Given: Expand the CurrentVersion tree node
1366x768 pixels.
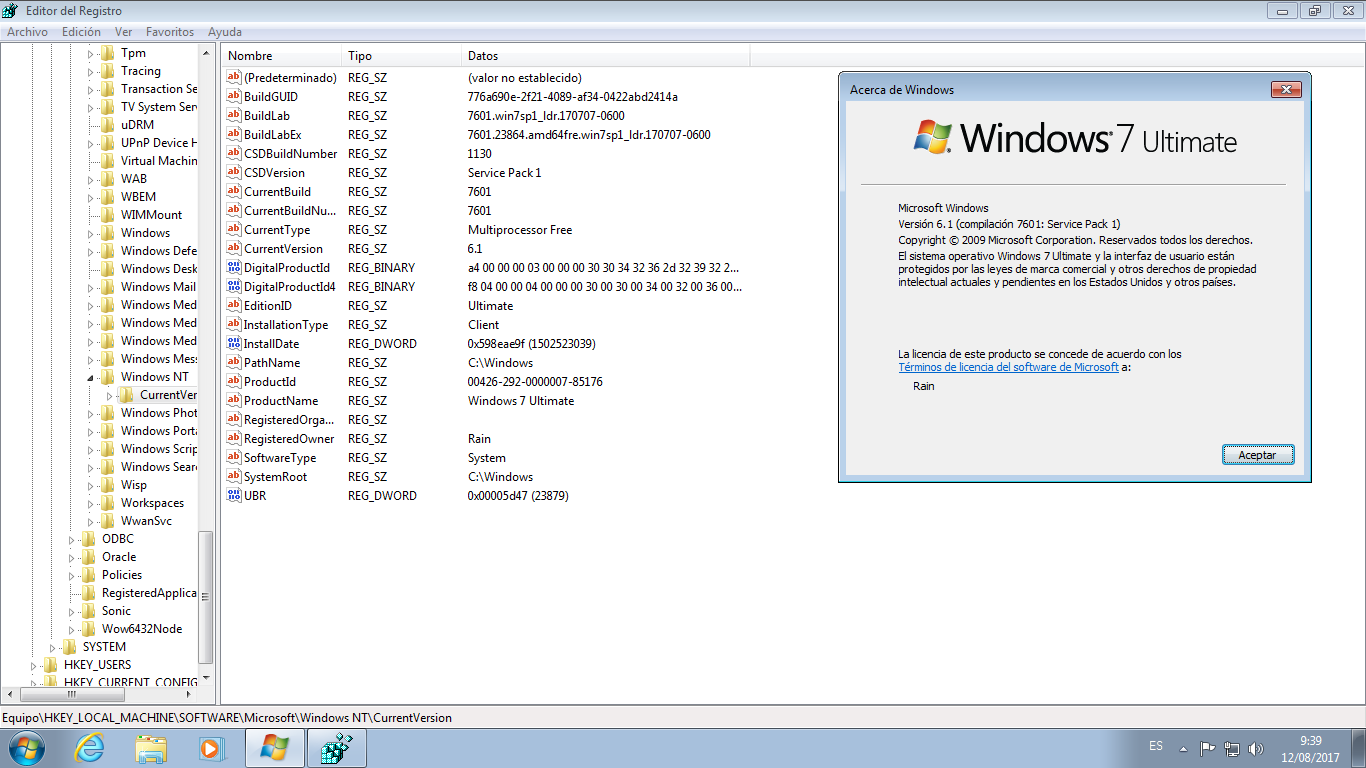Looking at the screenshot, I should point(109,395).
